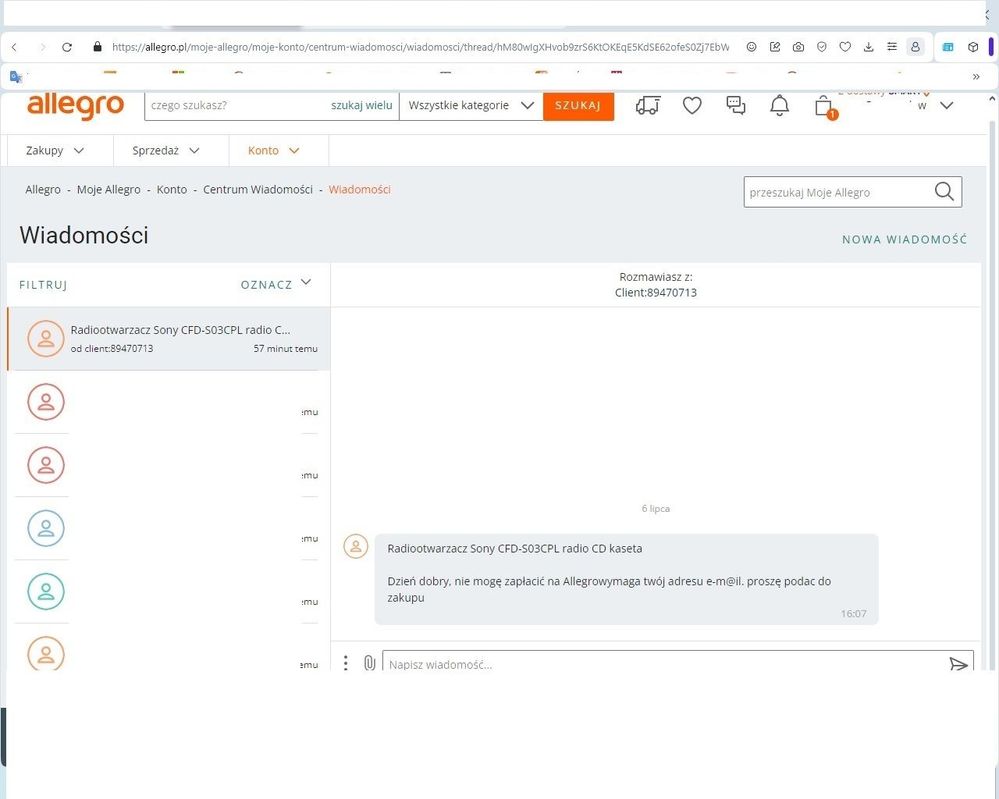Viewport: 999px width, 799px height.
Task: Attach a file with the paperclip icon
Action: click(370, 663)
